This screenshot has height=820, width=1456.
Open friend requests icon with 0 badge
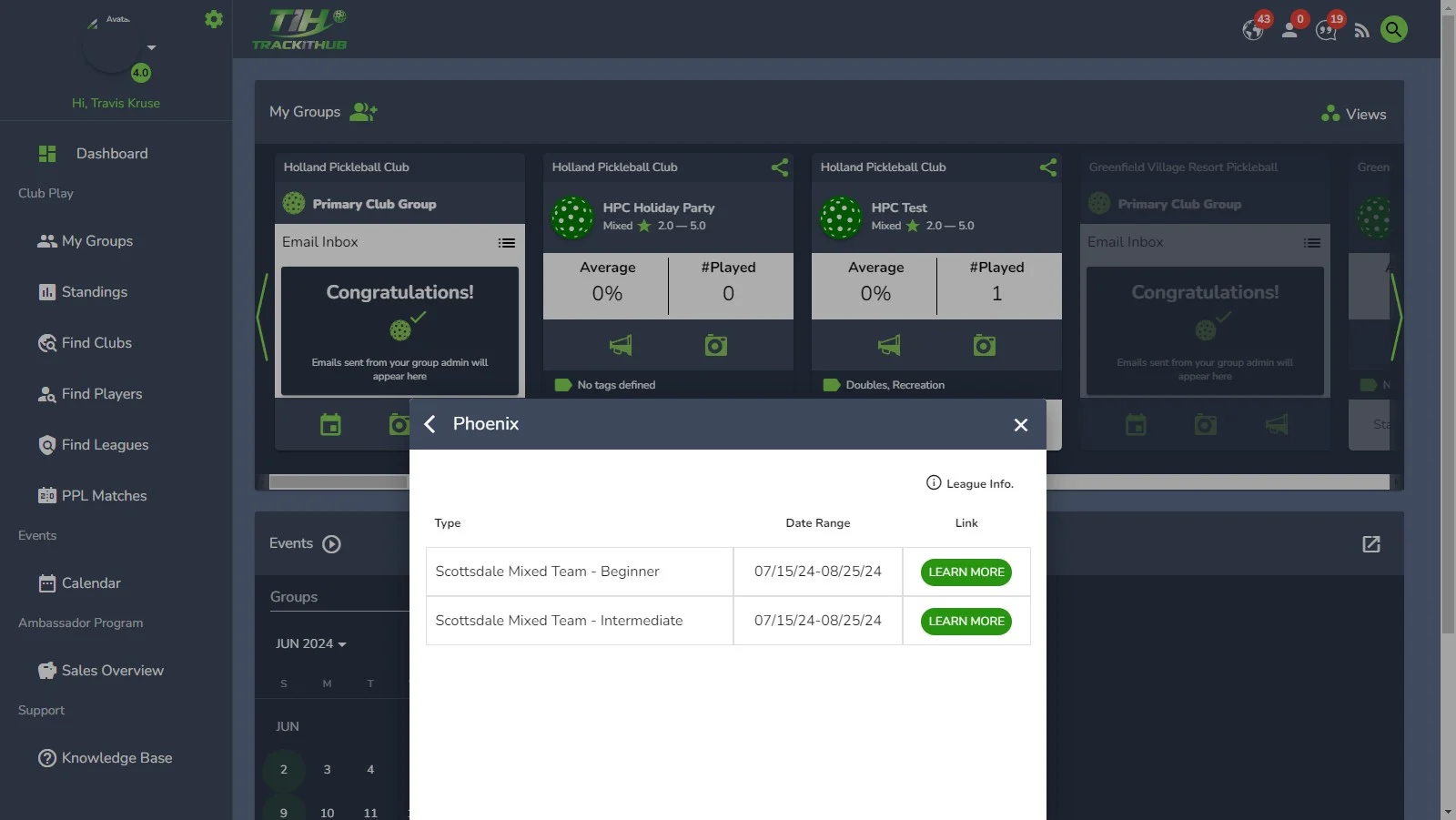click(x=1289, y=30)
